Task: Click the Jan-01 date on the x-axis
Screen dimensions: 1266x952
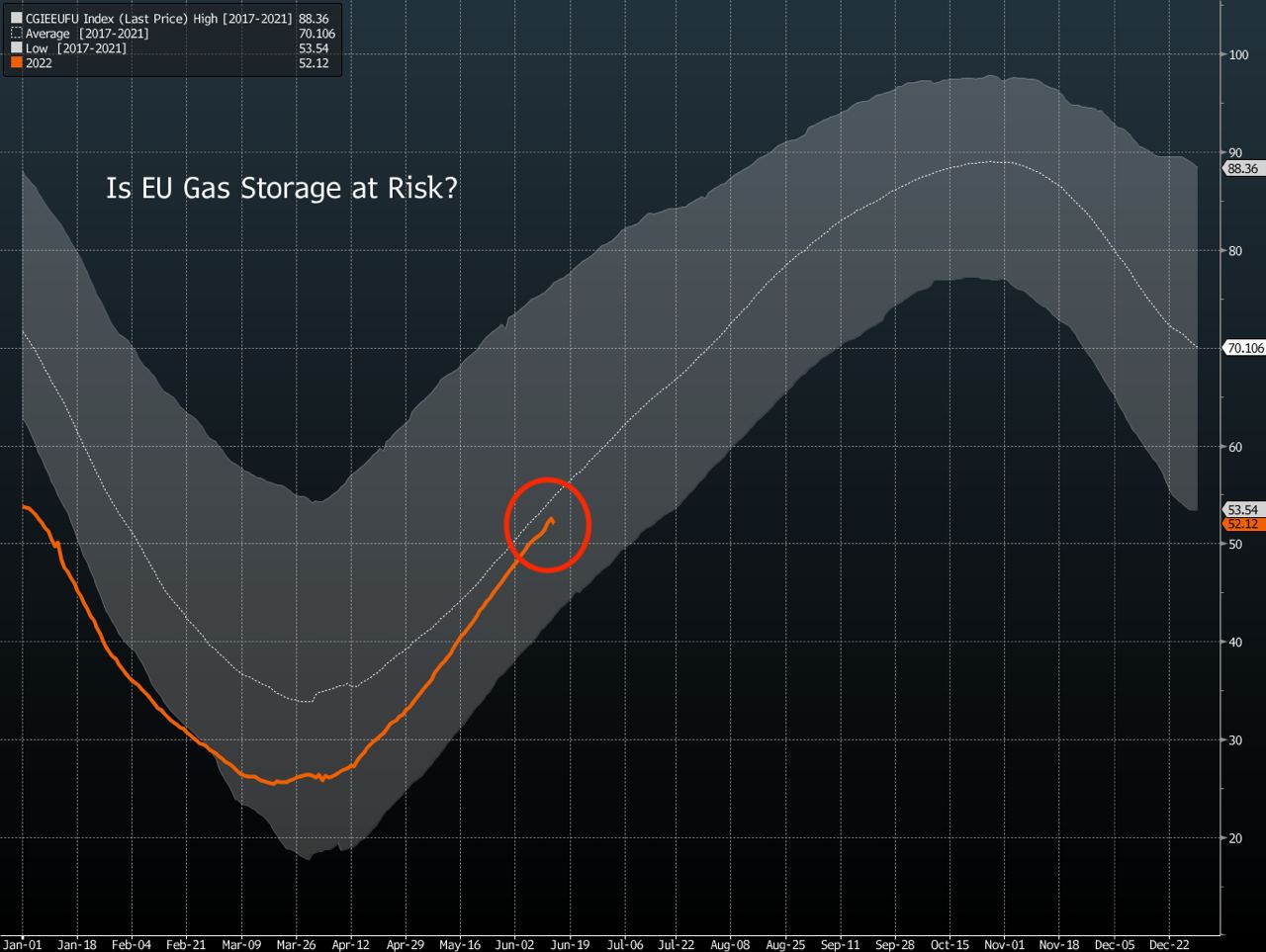Action: 22,944
